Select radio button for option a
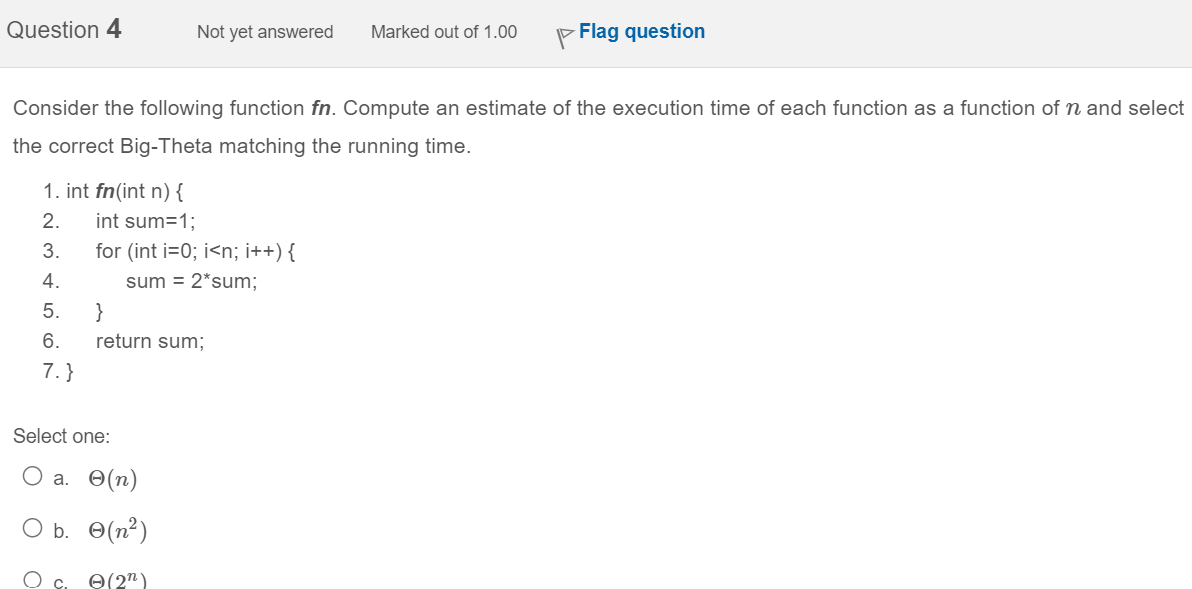Image resolution: width=1192 pixels, height=589 pixels. [x=33, y=477]
